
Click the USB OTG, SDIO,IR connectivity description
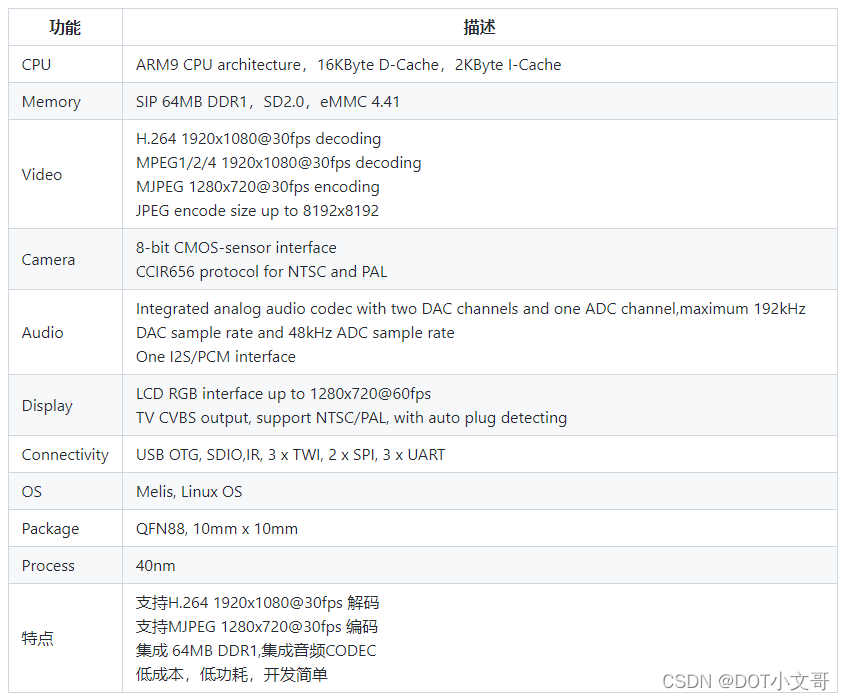pyautogui.click(x=290, y=455)
